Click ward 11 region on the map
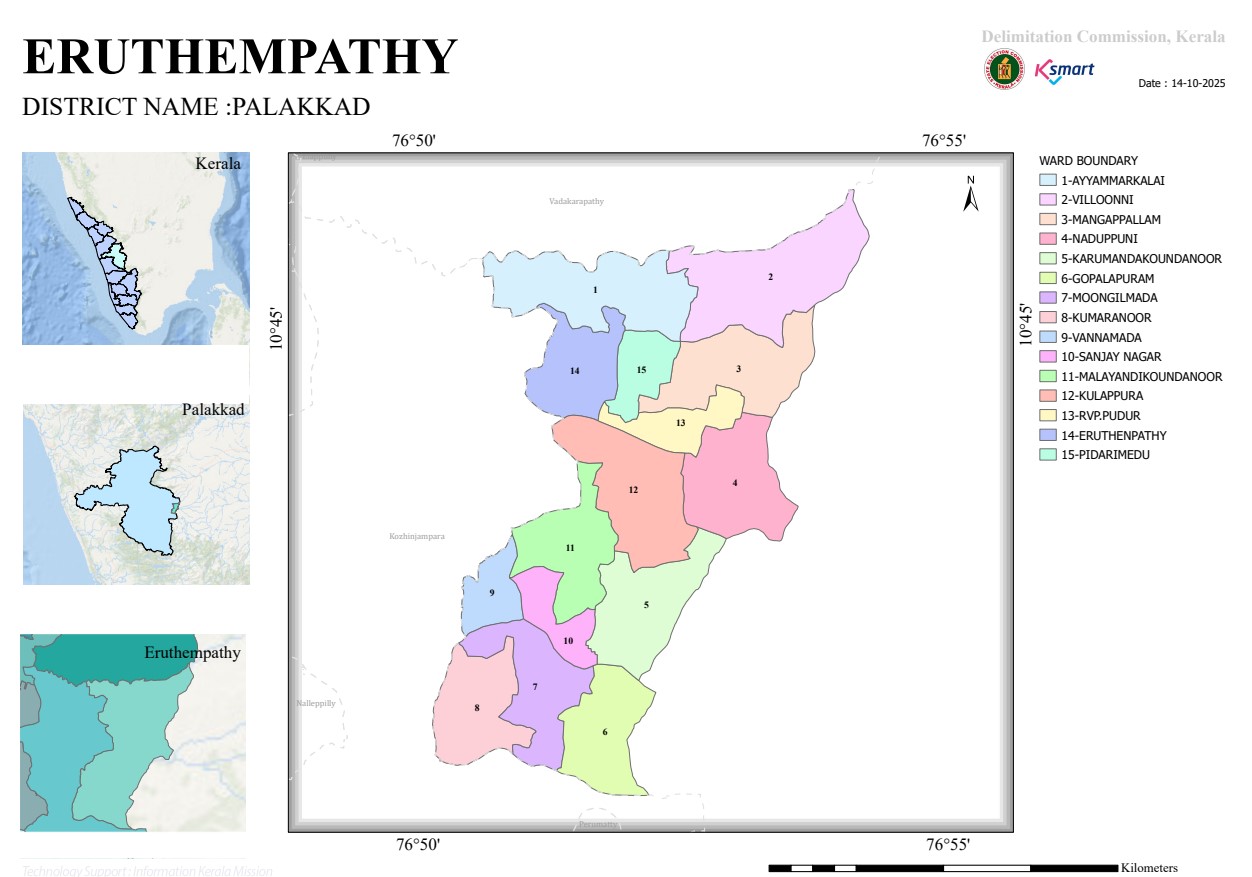 click(x=570, y=548)
